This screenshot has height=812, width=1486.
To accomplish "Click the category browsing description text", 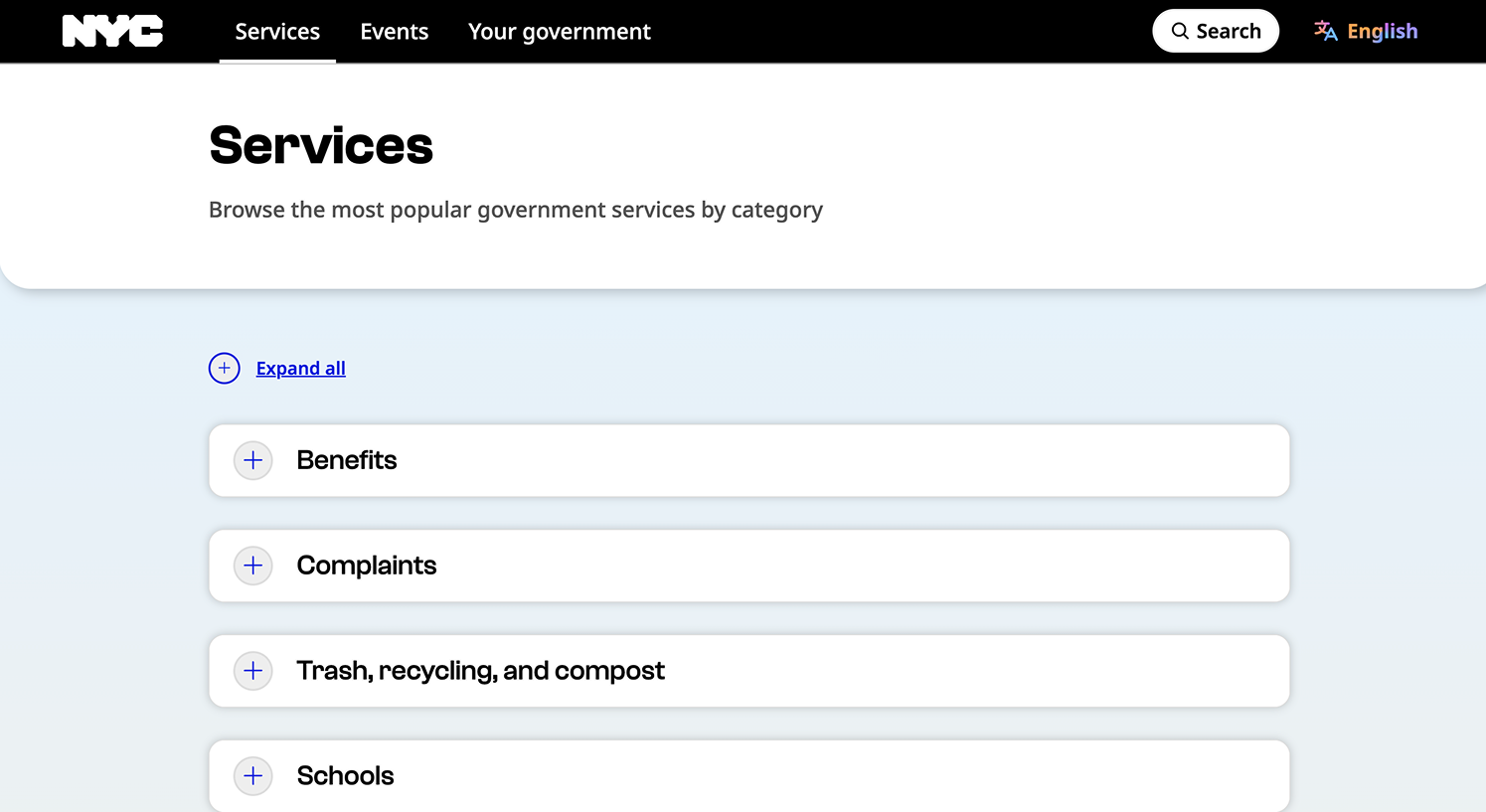I will point(515,210).
